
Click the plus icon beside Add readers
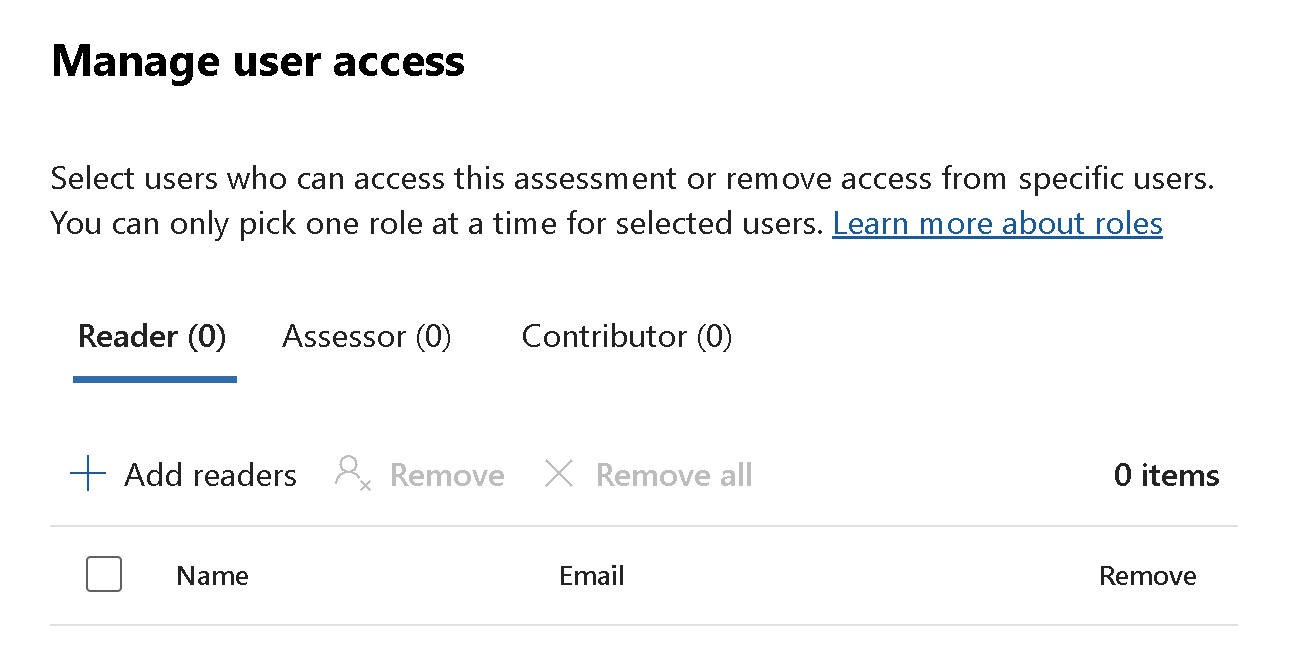pos(88,474)
